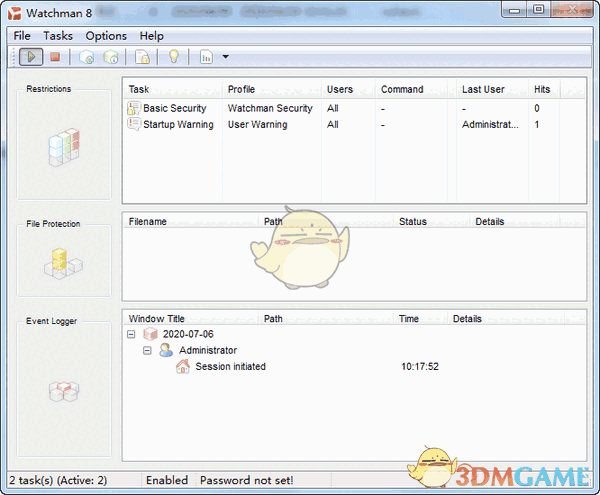600x495 pixels.
Task: Select the Startup Warning task row
Action: [354, 124]
